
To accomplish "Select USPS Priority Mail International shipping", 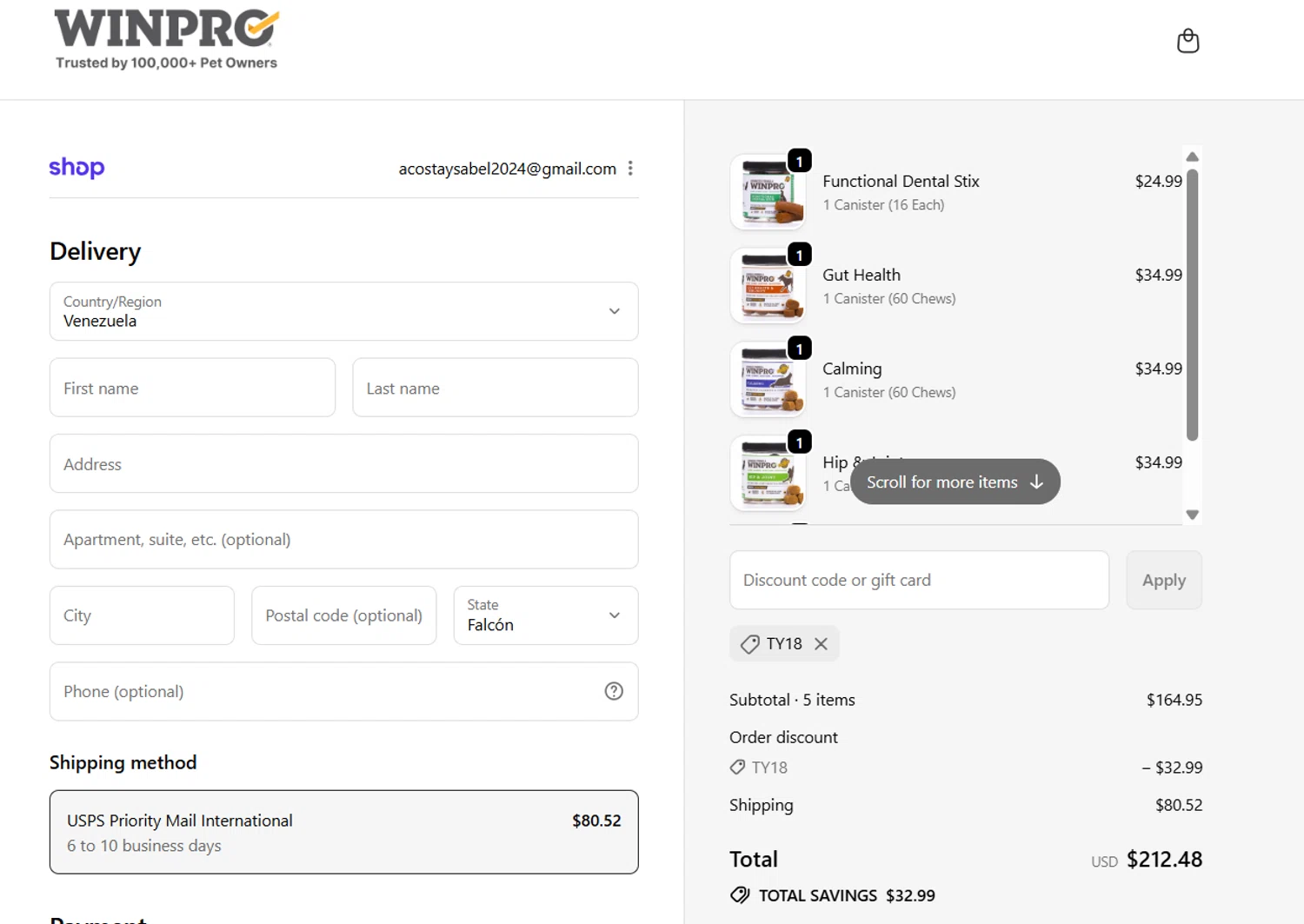I will coord(343,832).
